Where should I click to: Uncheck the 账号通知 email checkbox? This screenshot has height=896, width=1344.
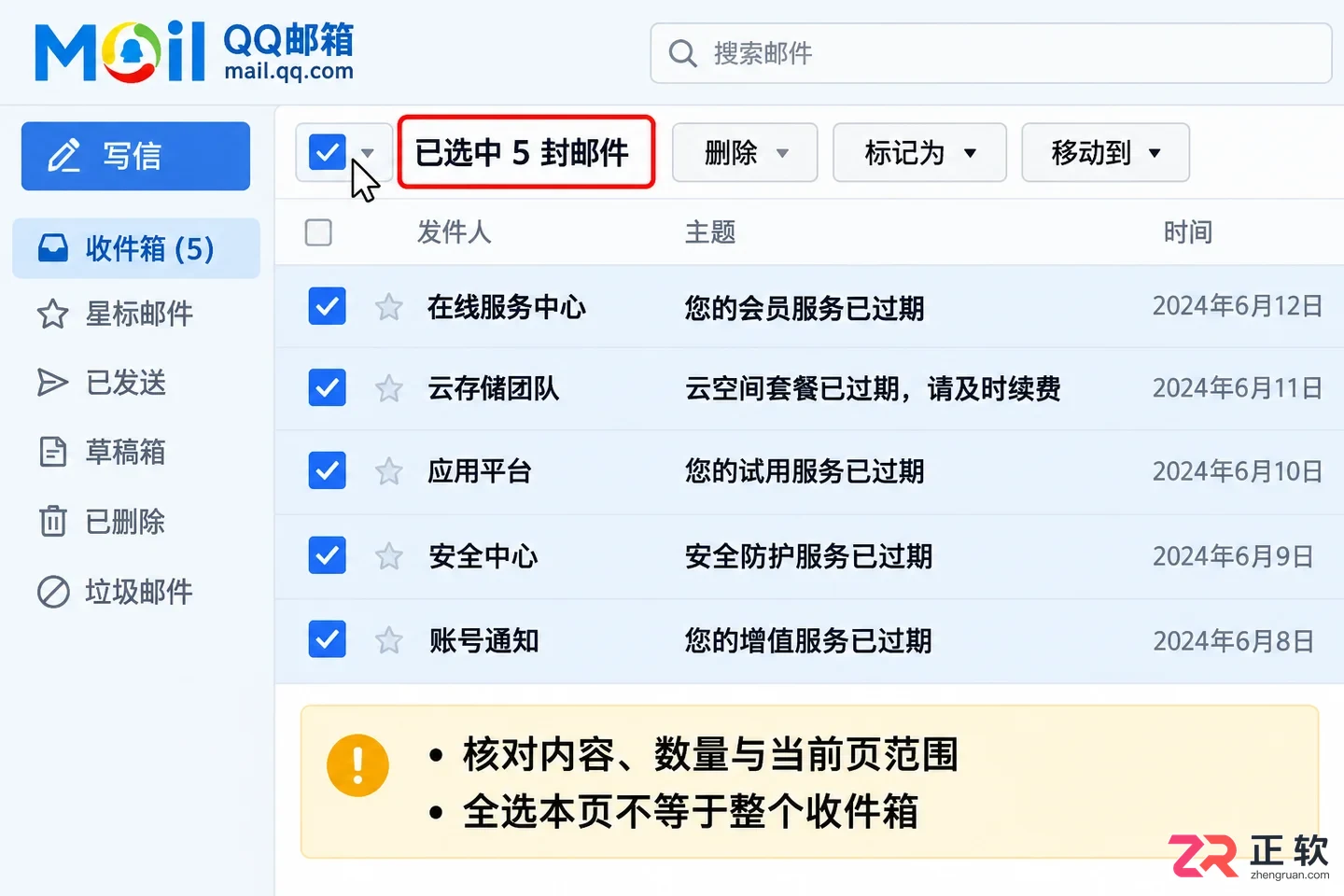(327, 639)
